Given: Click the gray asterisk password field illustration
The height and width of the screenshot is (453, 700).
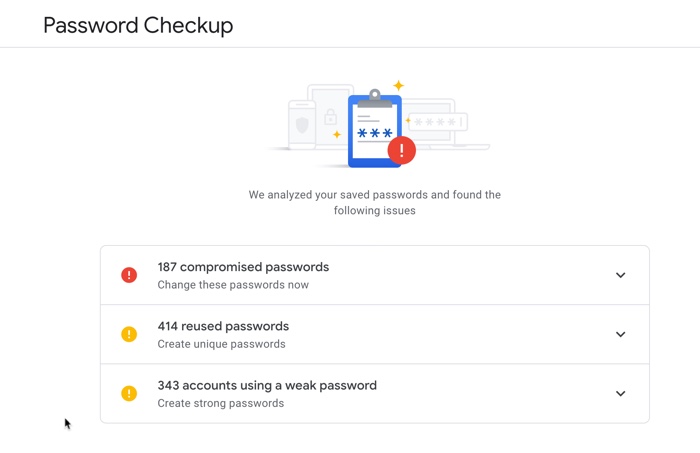Looking at the screenshot, I should [438, 122].
